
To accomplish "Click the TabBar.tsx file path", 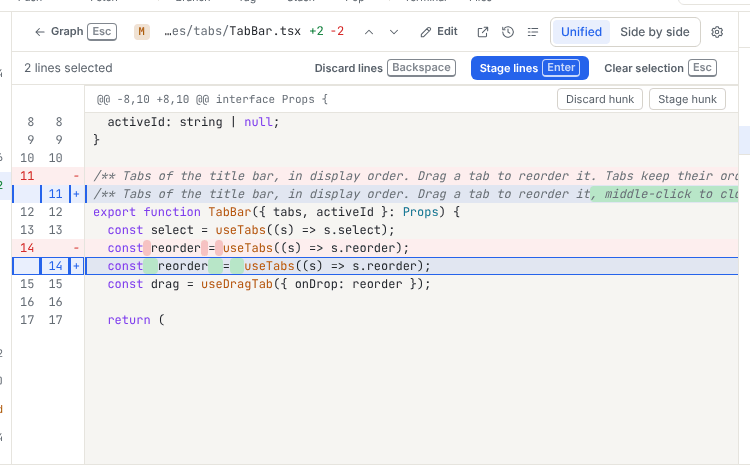I will (x=232, y=32).
